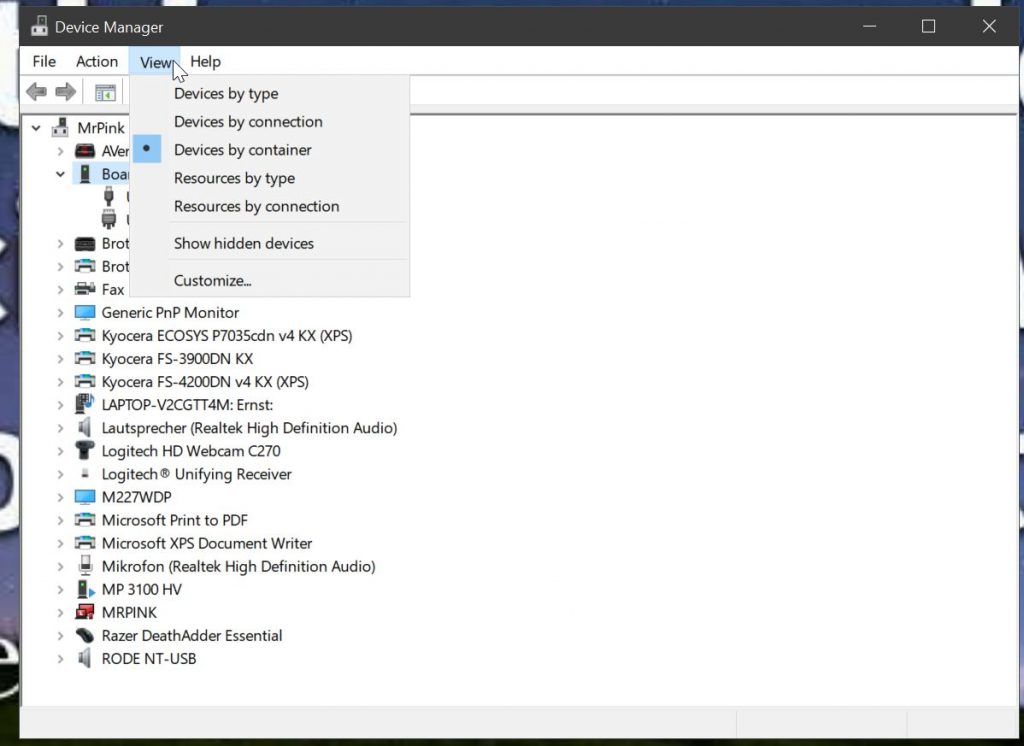Click the Logitech Unifying Receiver icon

point(85,474)
